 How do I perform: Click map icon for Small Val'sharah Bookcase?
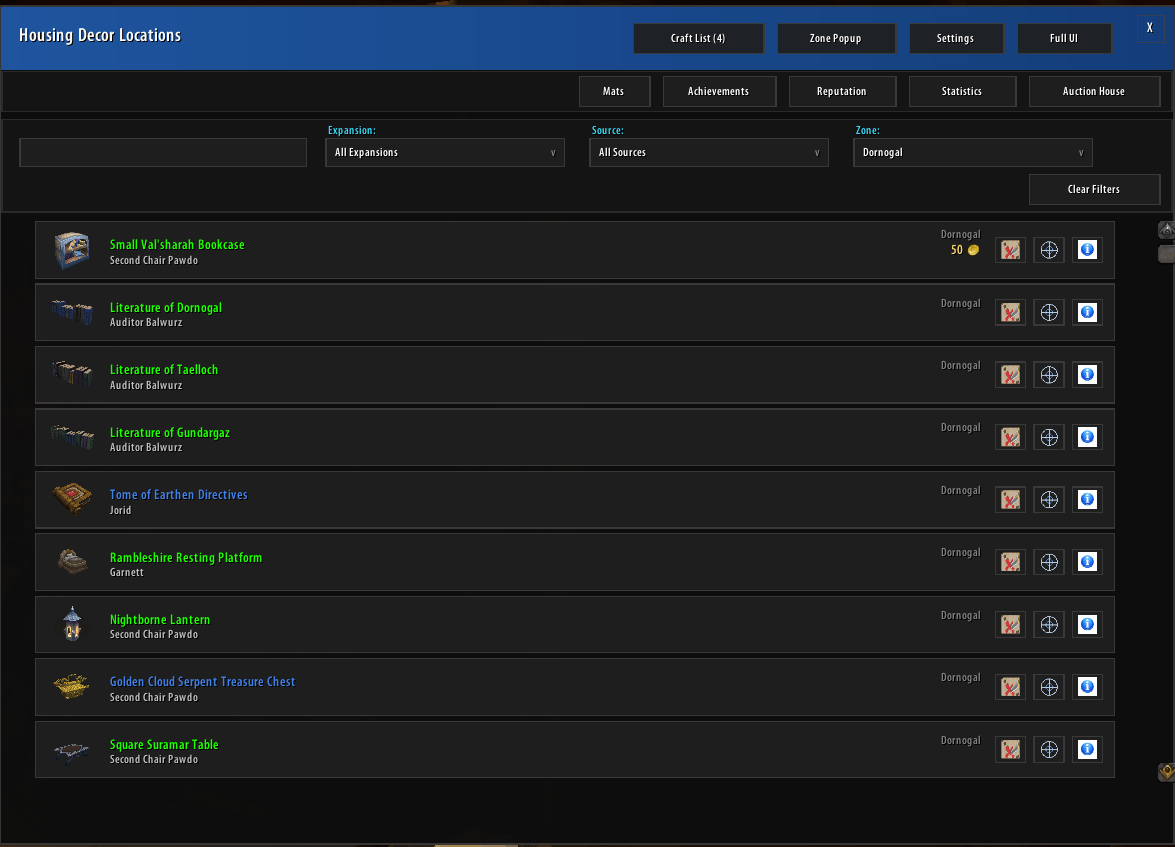(x=1010, y=250)
